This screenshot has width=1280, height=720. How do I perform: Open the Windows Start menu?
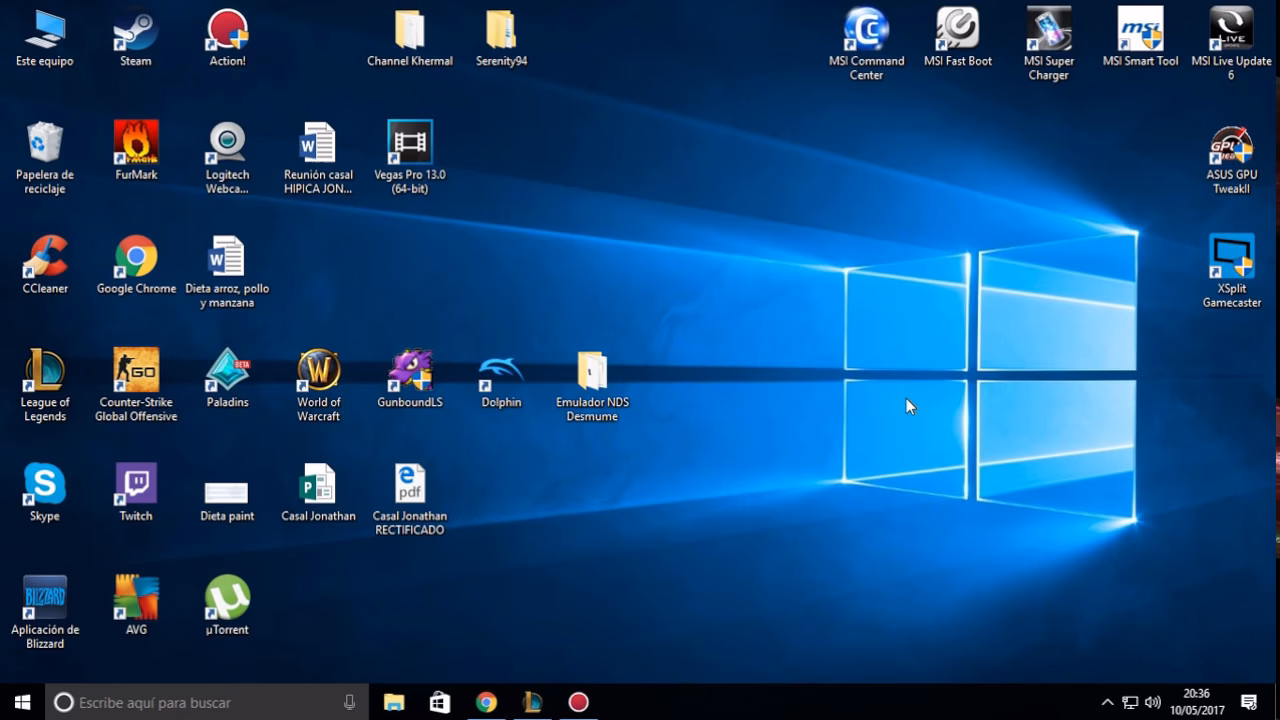click(22, 702)
